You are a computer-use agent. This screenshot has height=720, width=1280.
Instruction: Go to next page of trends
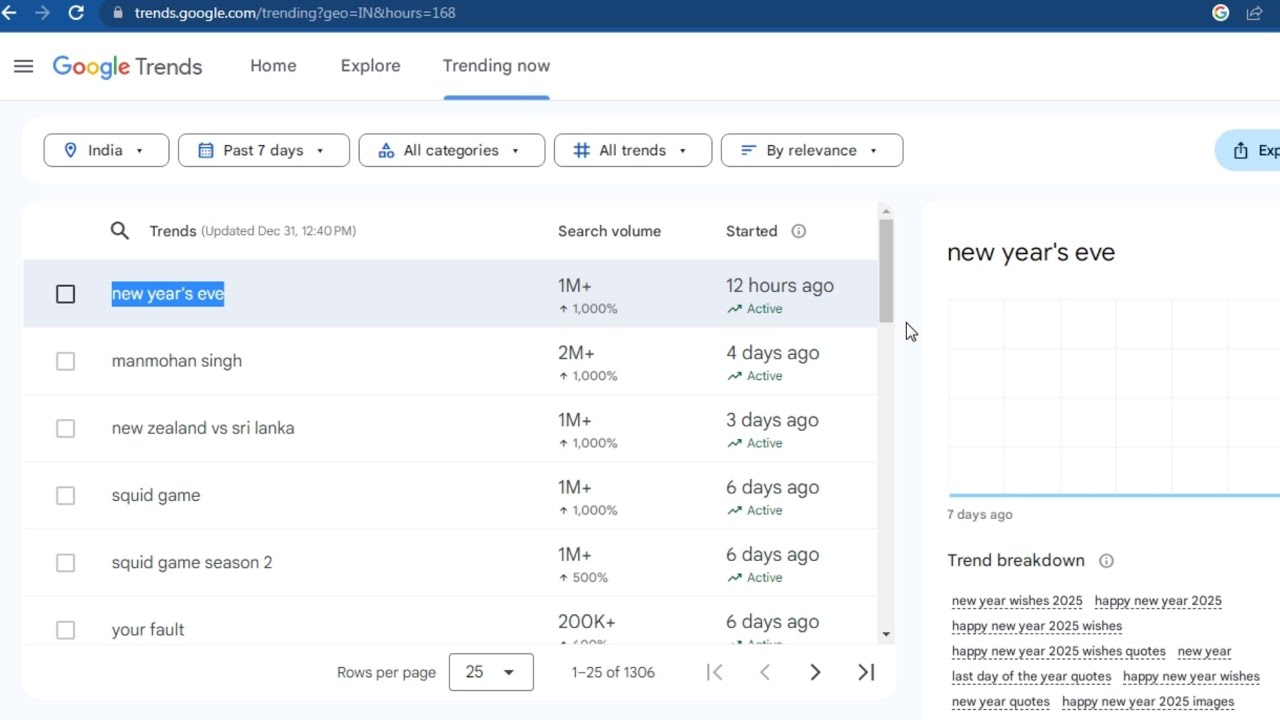coord(815,673)
